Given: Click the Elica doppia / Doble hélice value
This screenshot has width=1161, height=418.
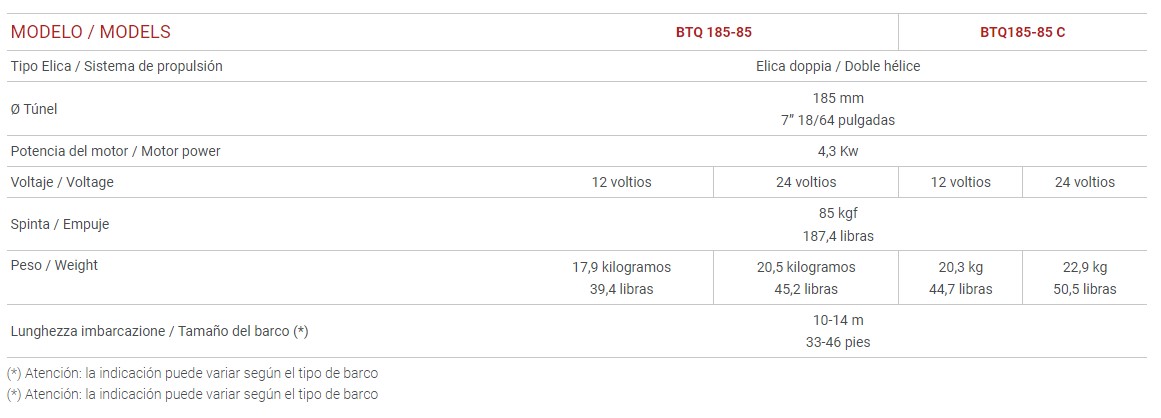Looking at the screenshot, I should pyautogui.click(x=838, y=66).
